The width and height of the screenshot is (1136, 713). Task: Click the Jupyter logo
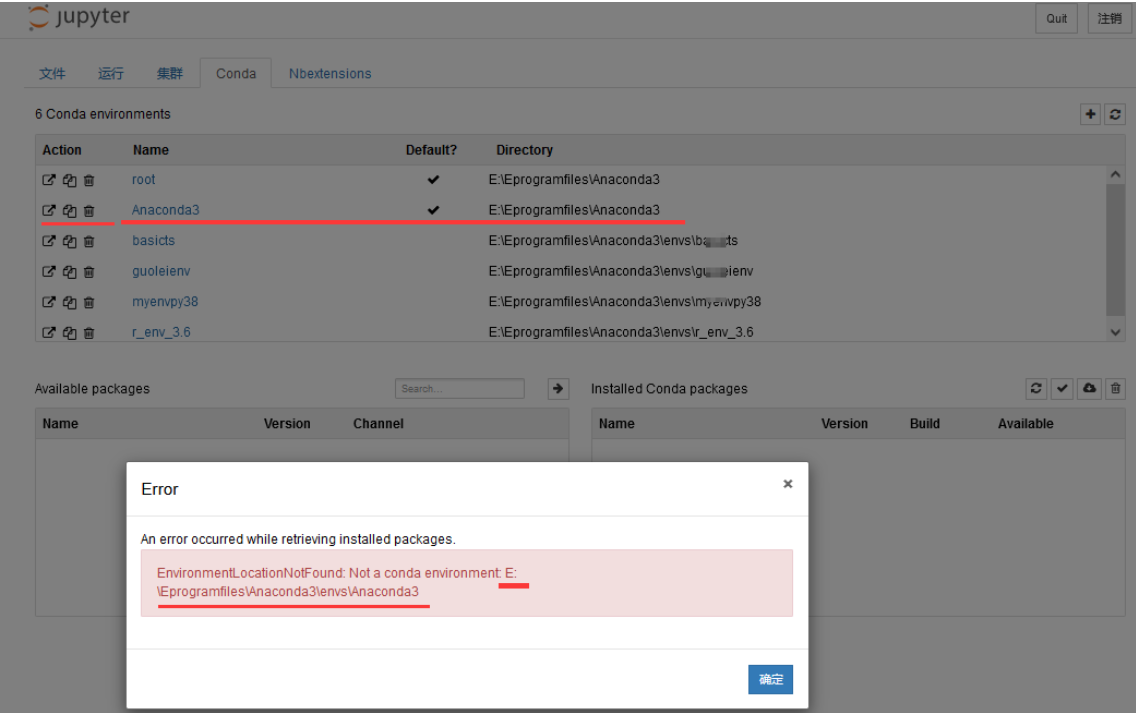[x=78, y=17]
